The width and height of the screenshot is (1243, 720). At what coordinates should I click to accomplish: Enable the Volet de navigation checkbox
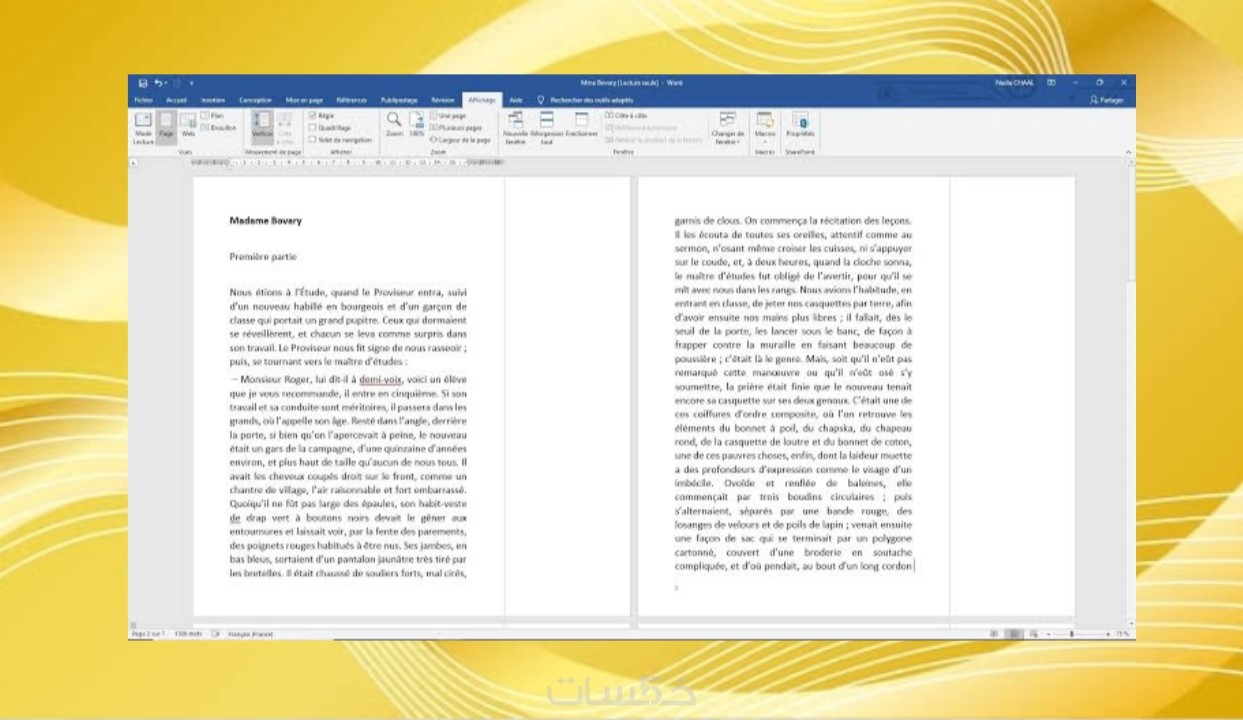(340, 140)
